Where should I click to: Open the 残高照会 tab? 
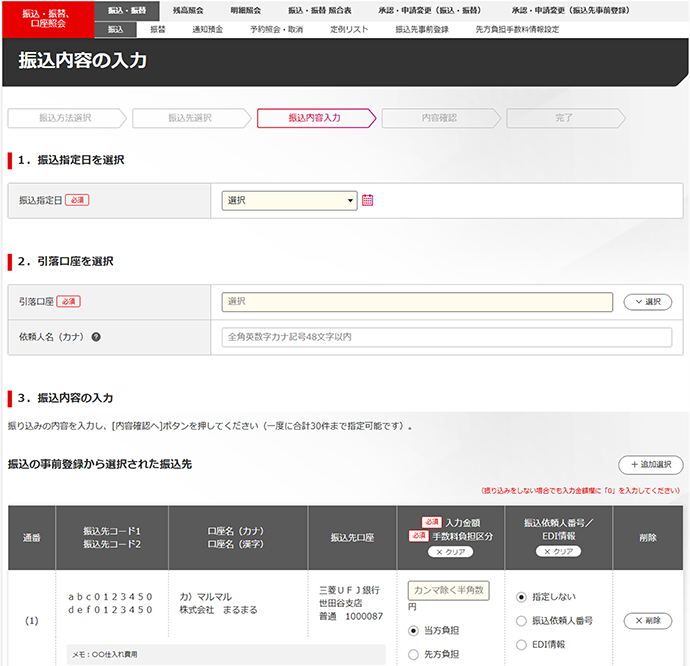pos(187,9)
